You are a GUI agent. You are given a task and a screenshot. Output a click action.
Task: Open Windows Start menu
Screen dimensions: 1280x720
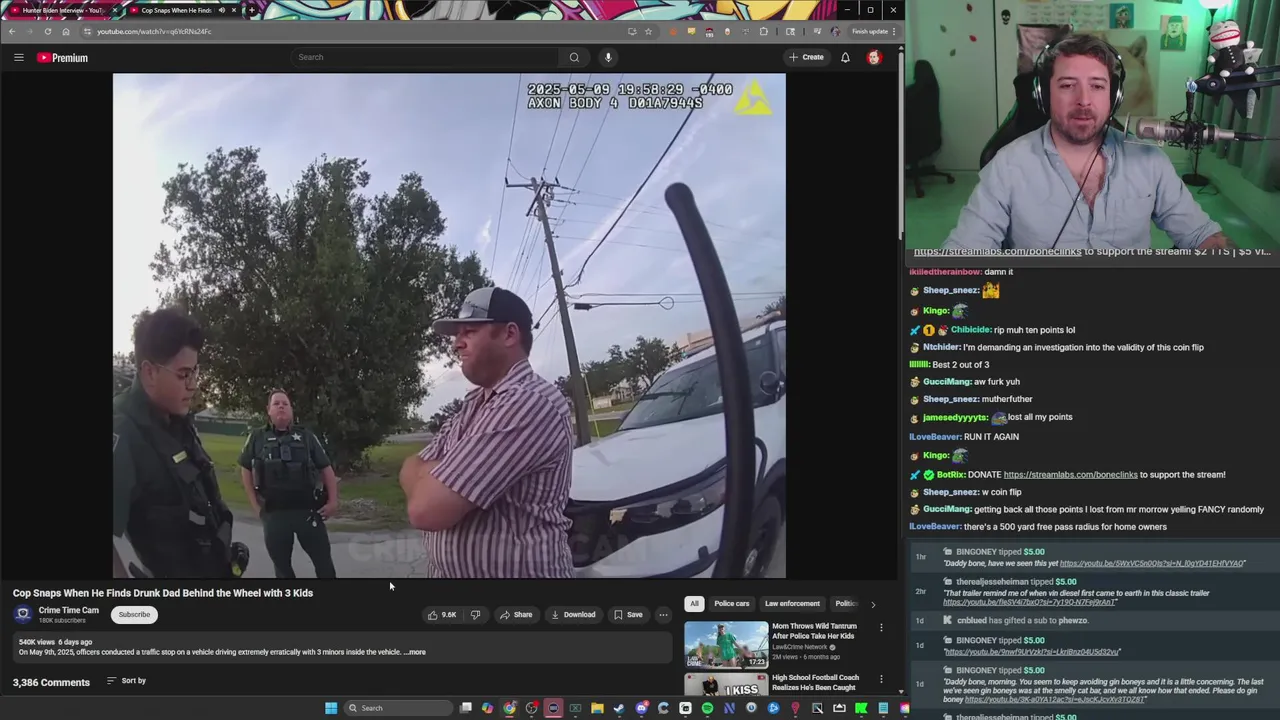point(330,708)
